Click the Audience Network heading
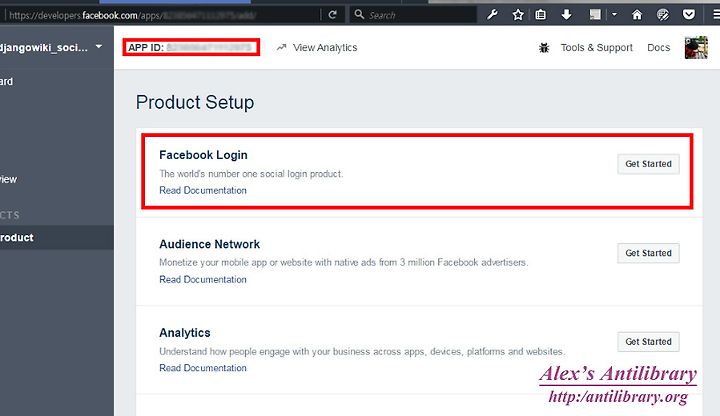Image resolution: width=720 pixels, height=416 pixels. pyautogui.click(x=209, y=244)
